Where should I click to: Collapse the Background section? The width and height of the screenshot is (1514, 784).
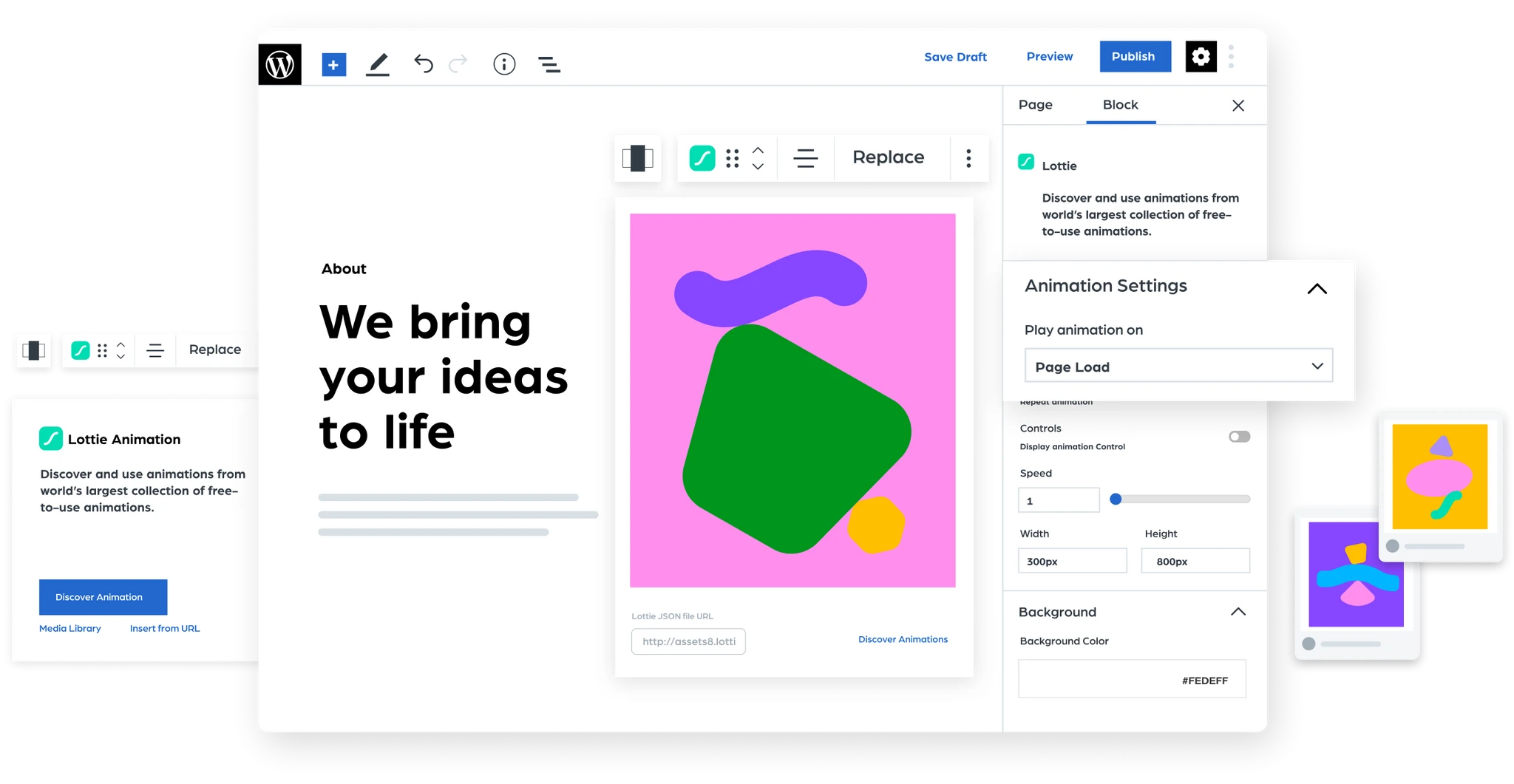1238,612
